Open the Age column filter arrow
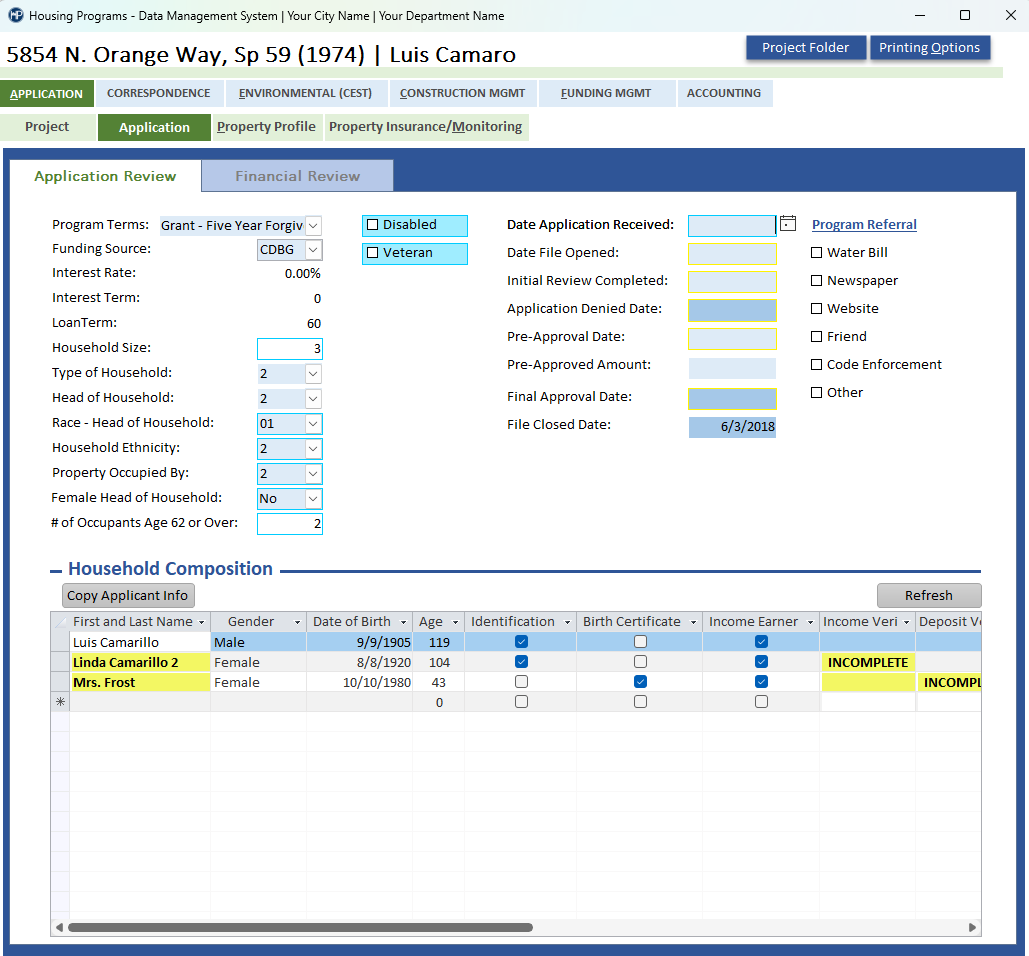The image size is (1029, 956). click(x=455, y=622)
